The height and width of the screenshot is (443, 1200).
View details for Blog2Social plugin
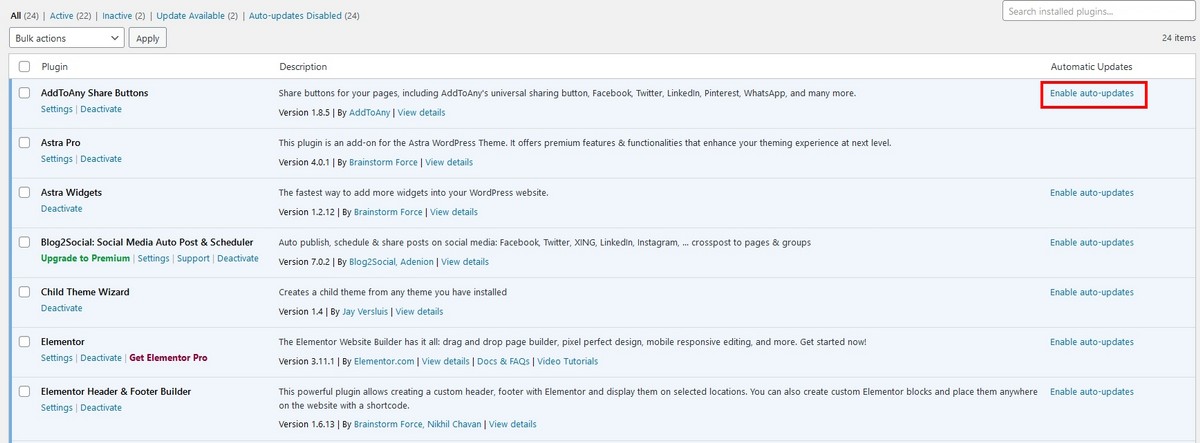(x=465, y=262)
